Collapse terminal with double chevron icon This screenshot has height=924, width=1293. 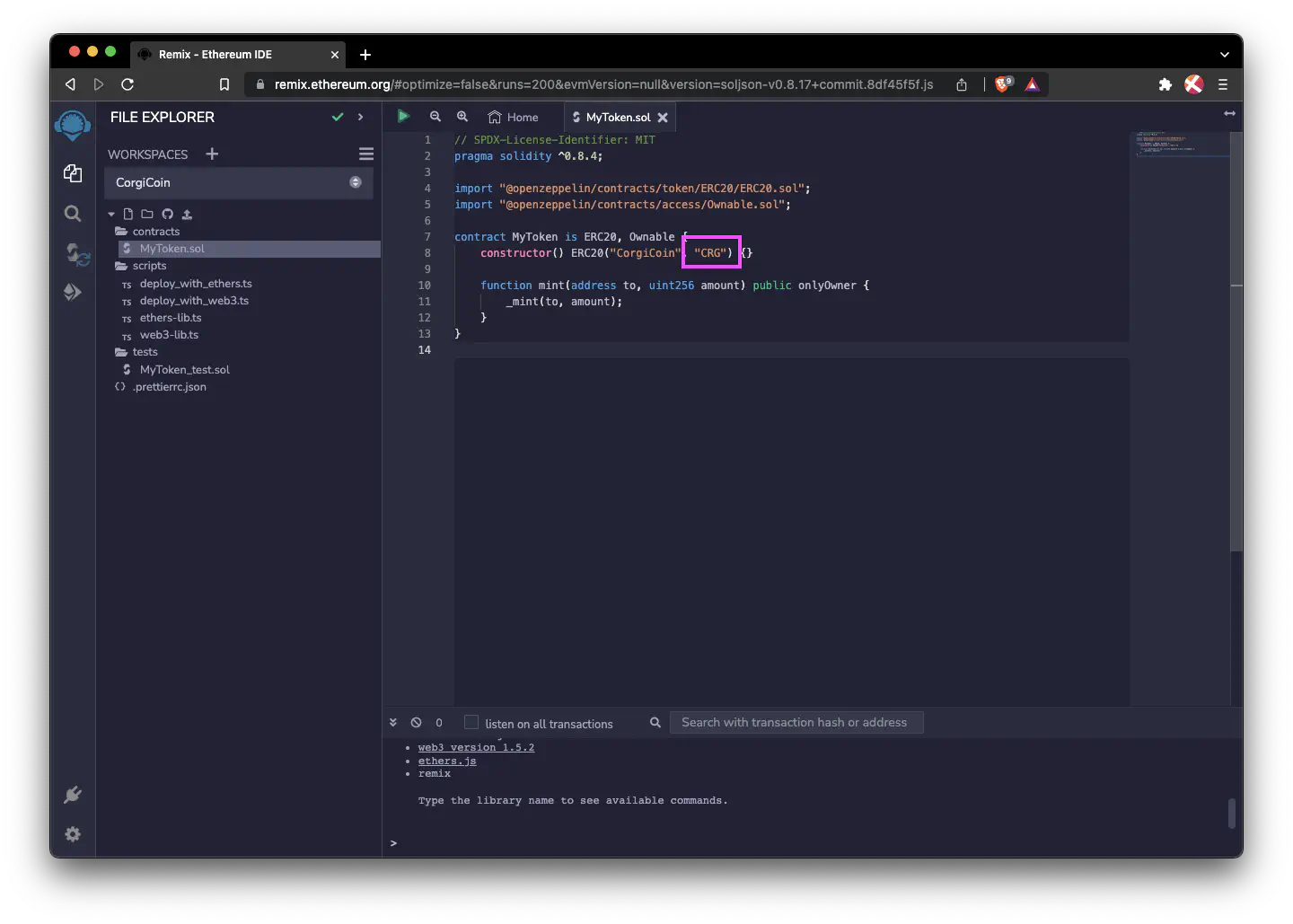393,722
